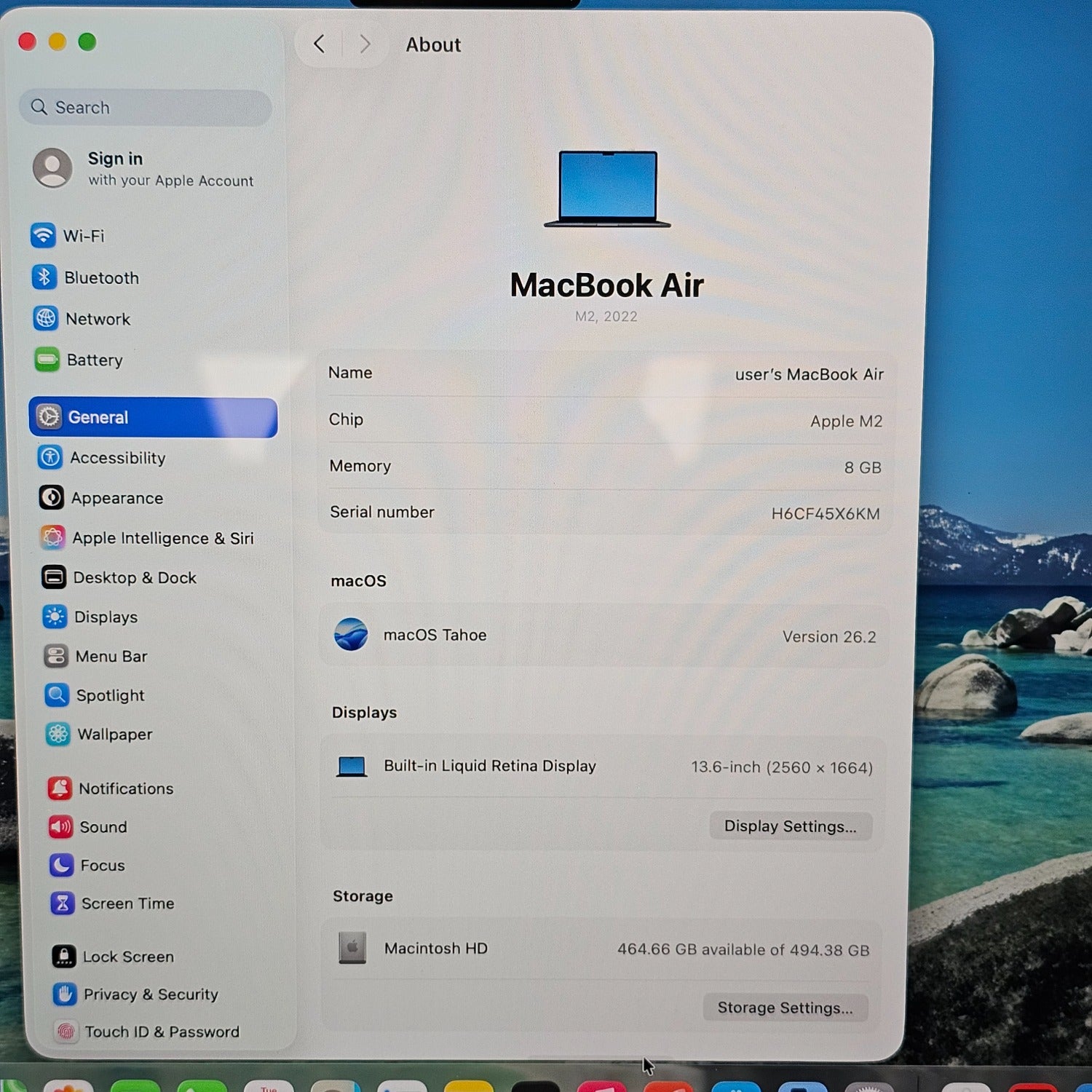1092x1092 pixels.
Task: Go back with the left chevron
Action: pos(319,44)
